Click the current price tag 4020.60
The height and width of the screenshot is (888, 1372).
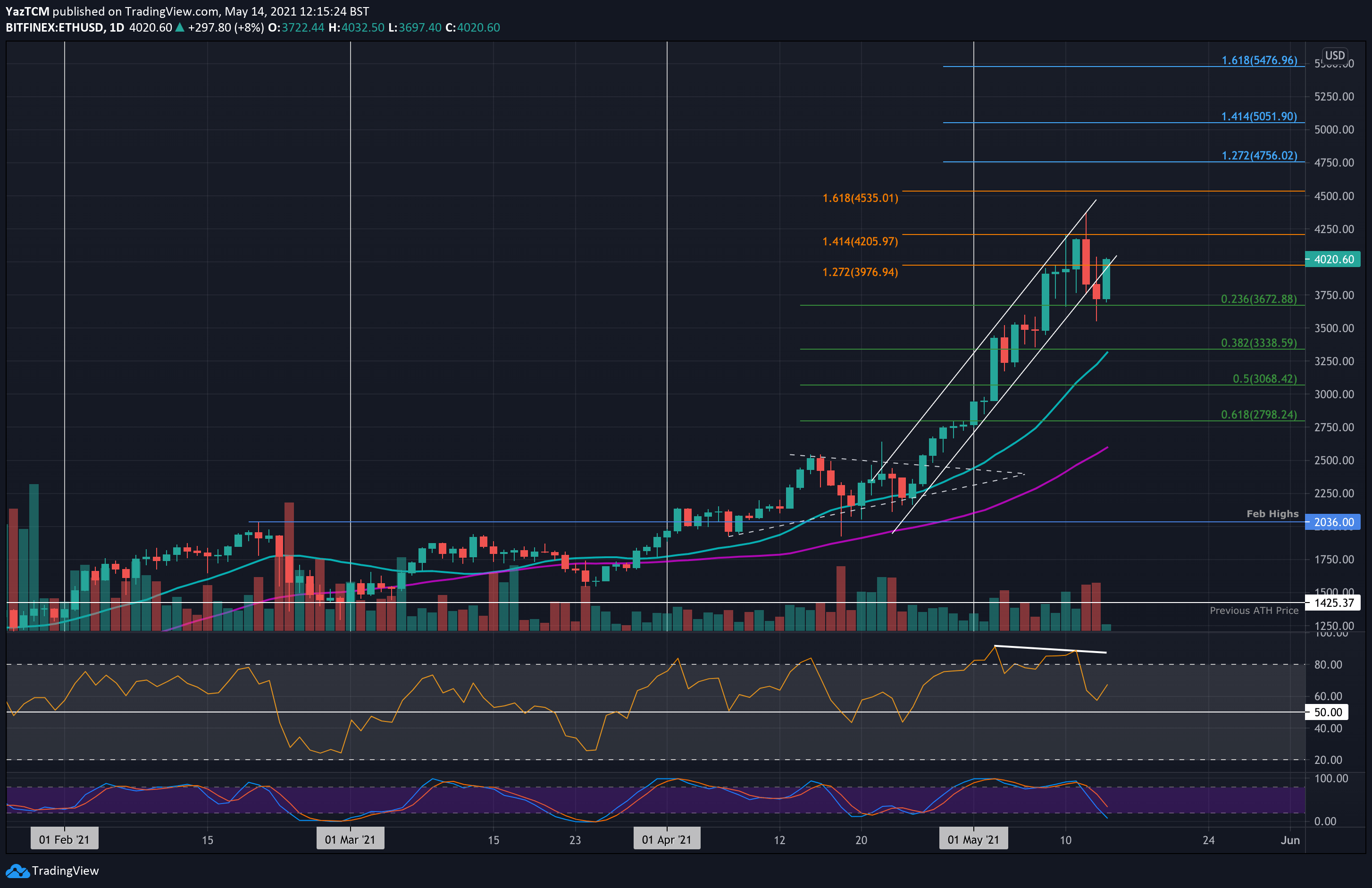click(1333, 260)
